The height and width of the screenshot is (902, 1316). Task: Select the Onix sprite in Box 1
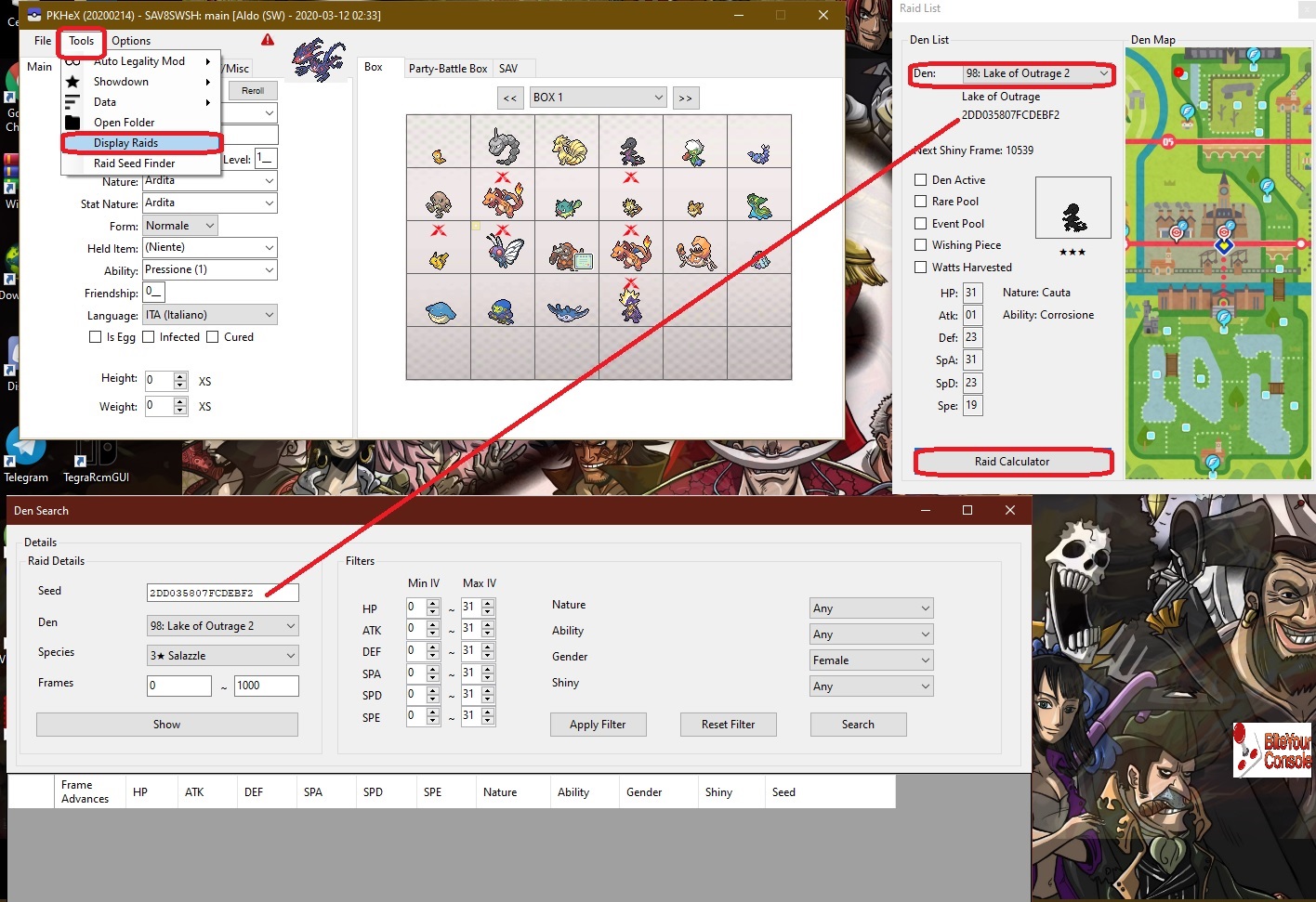pyautogui.click(x=503, y=145)
